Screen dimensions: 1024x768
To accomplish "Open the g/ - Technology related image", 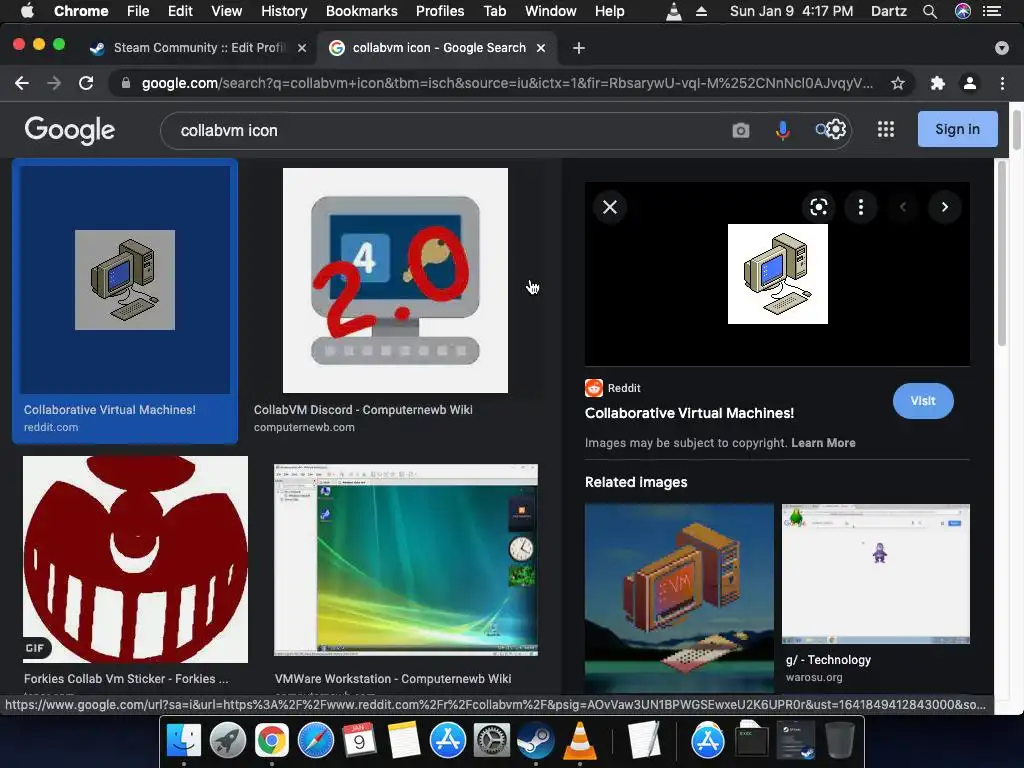I will (x=876, y=573).
